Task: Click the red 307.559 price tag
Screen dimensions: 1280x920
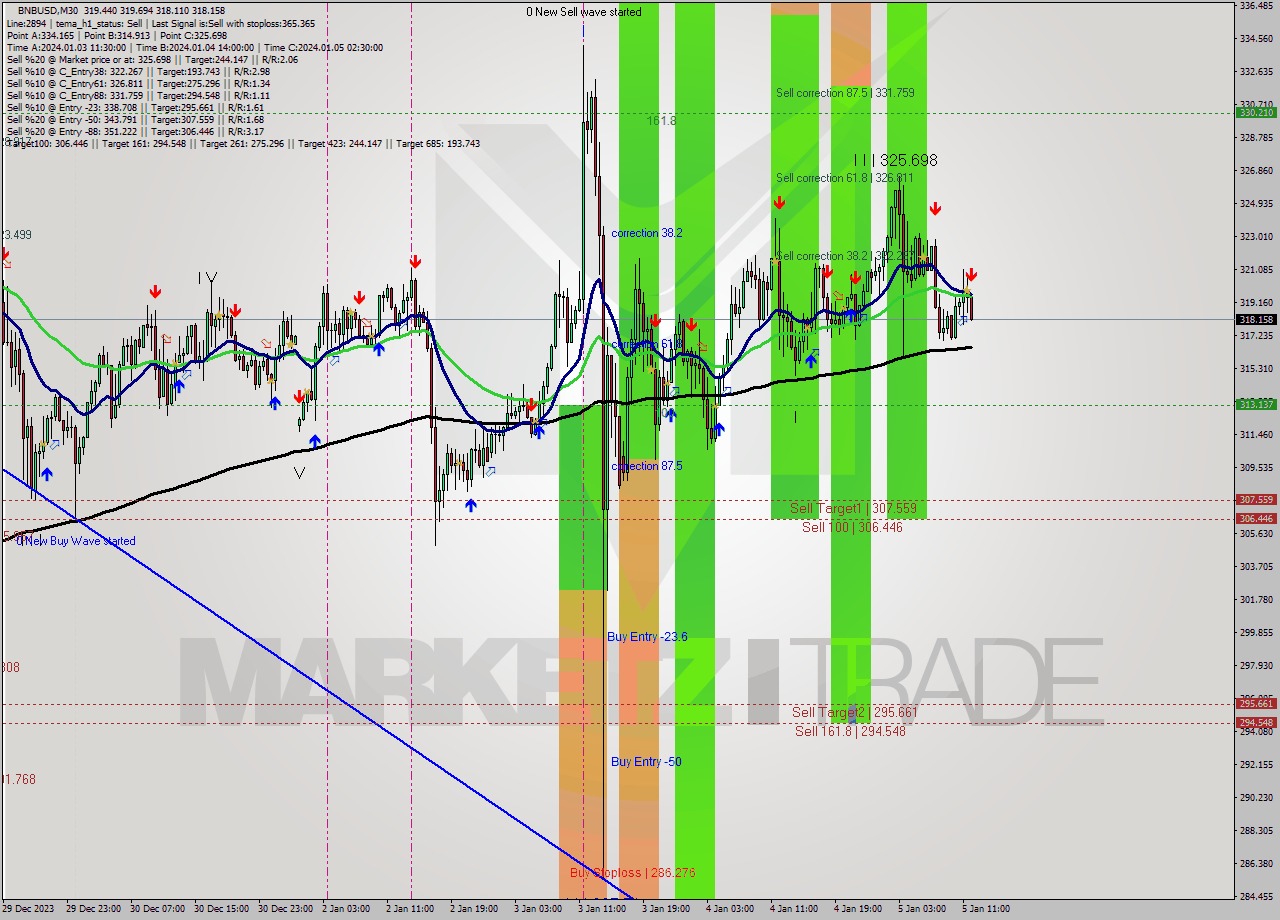Action: click(1257, 500)
